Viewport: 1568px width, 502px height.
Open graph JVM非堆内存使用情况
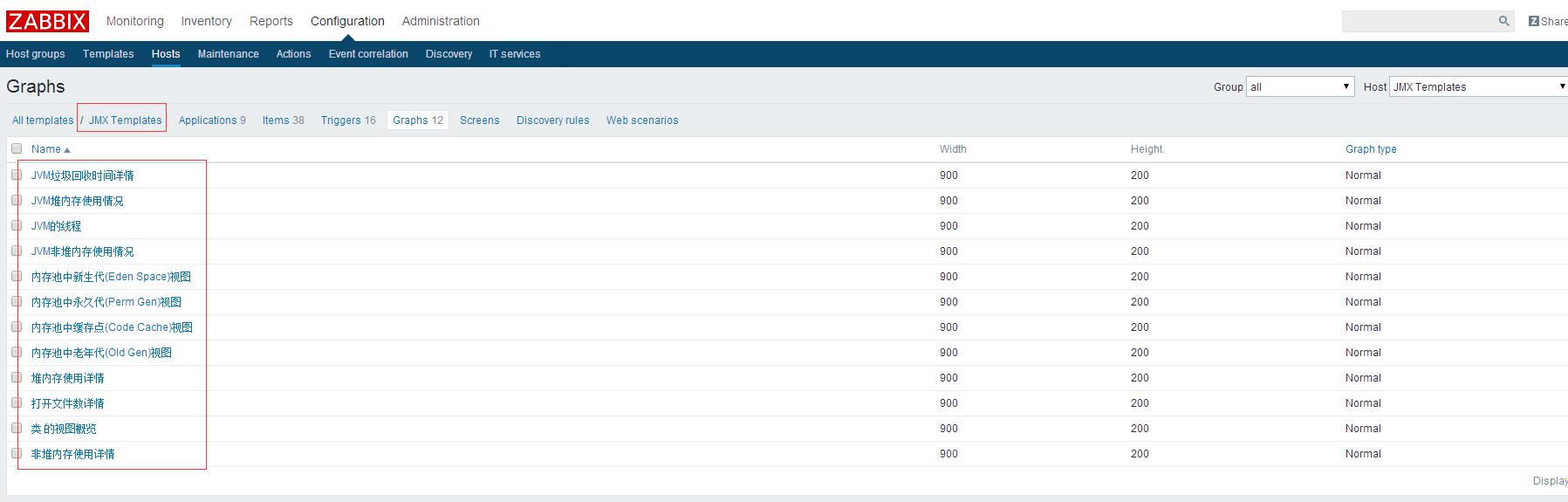click(x=83, y=251)
